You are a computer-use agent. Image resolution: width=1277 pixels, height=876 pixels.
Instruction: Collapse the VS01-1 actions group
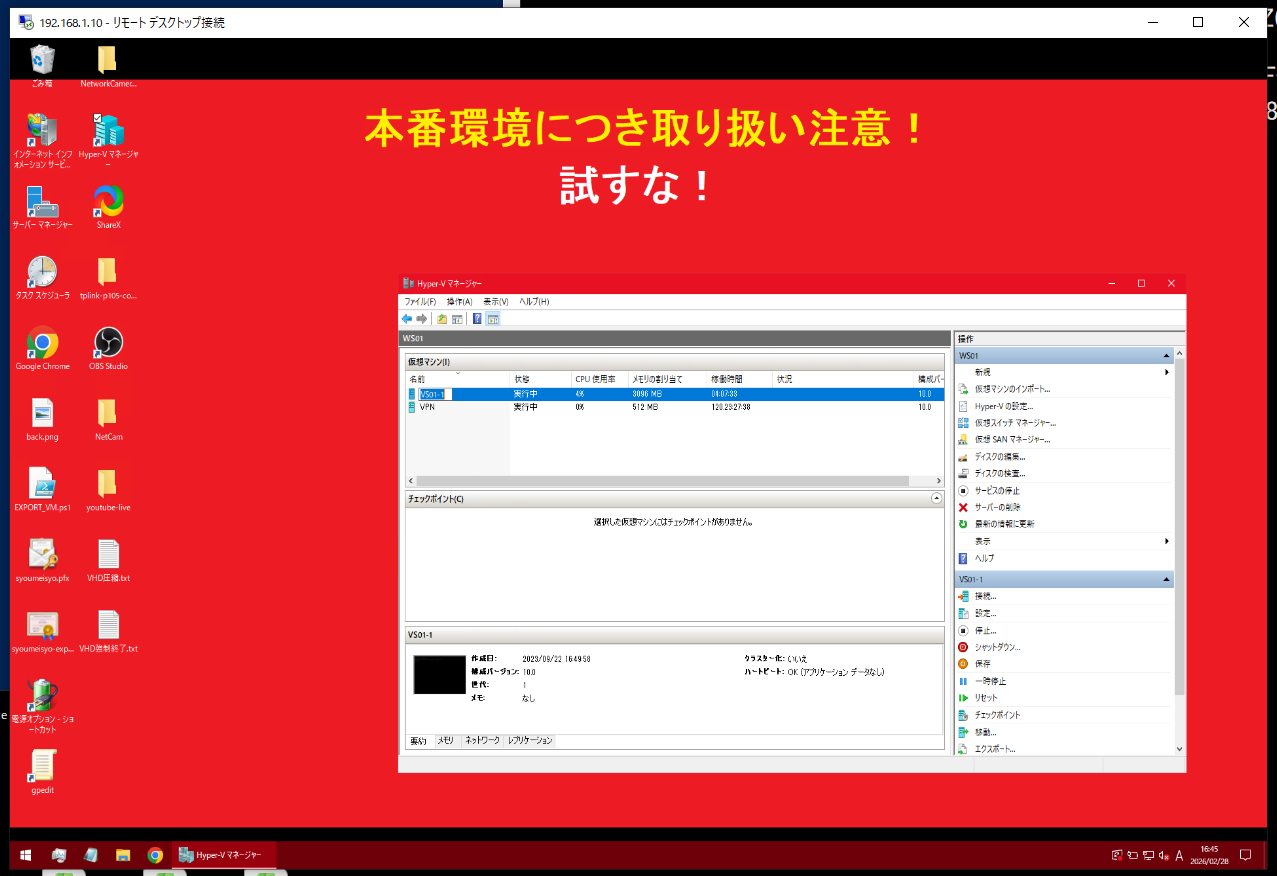pos(1166,578)
